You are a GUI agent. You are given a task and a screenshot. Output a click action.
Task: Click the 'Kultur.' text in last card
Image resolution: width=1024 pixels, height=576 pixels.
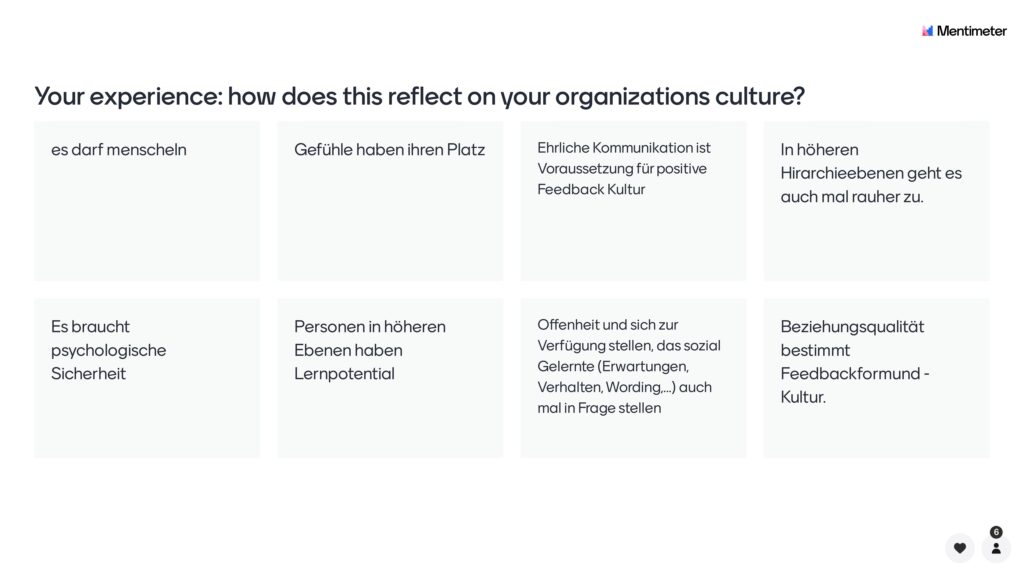coord(803,397)
